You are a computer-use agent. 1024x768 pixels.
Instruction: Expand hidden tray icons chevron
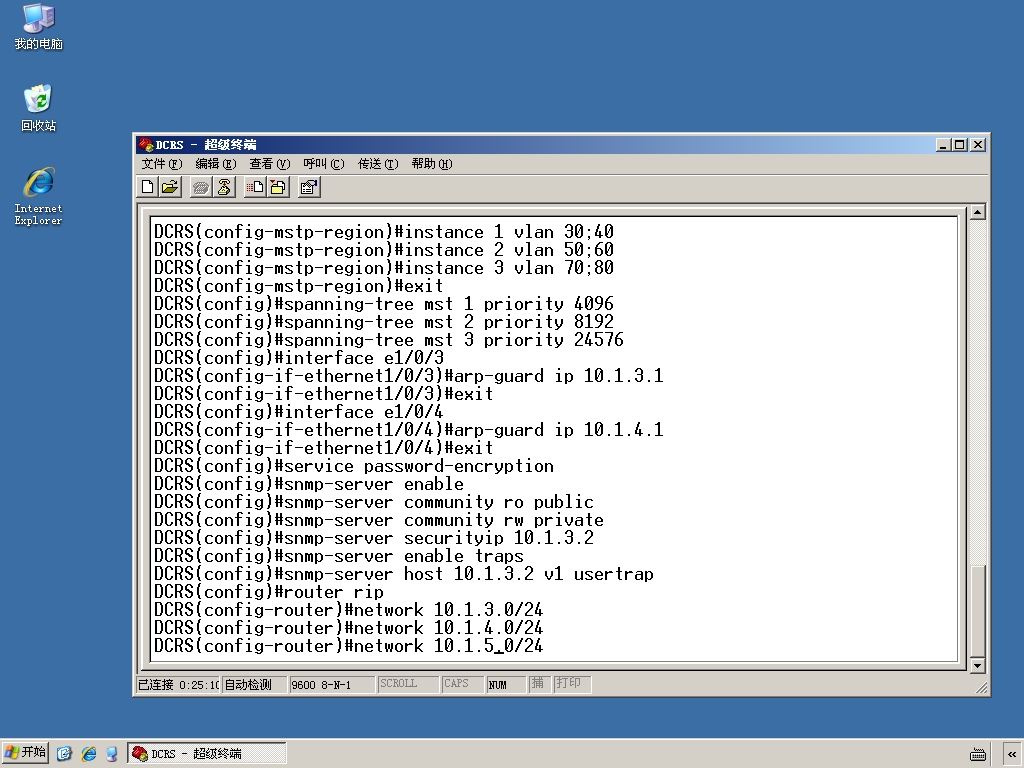tap(1012, 754)
